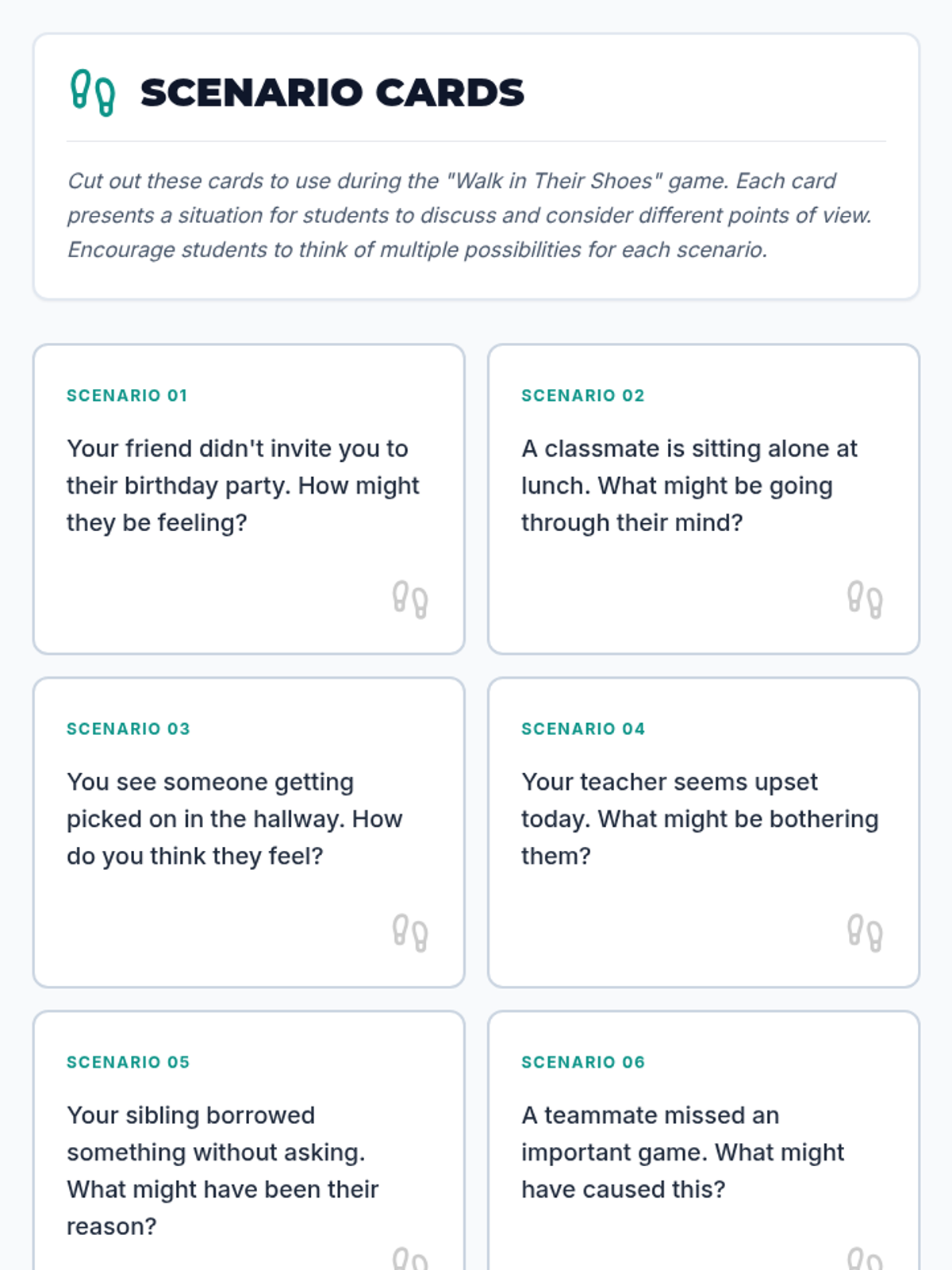Click footprints icon on Scenario 06 card
The width and height of the screenshot is (952, 1270).
click(865, 1258)
